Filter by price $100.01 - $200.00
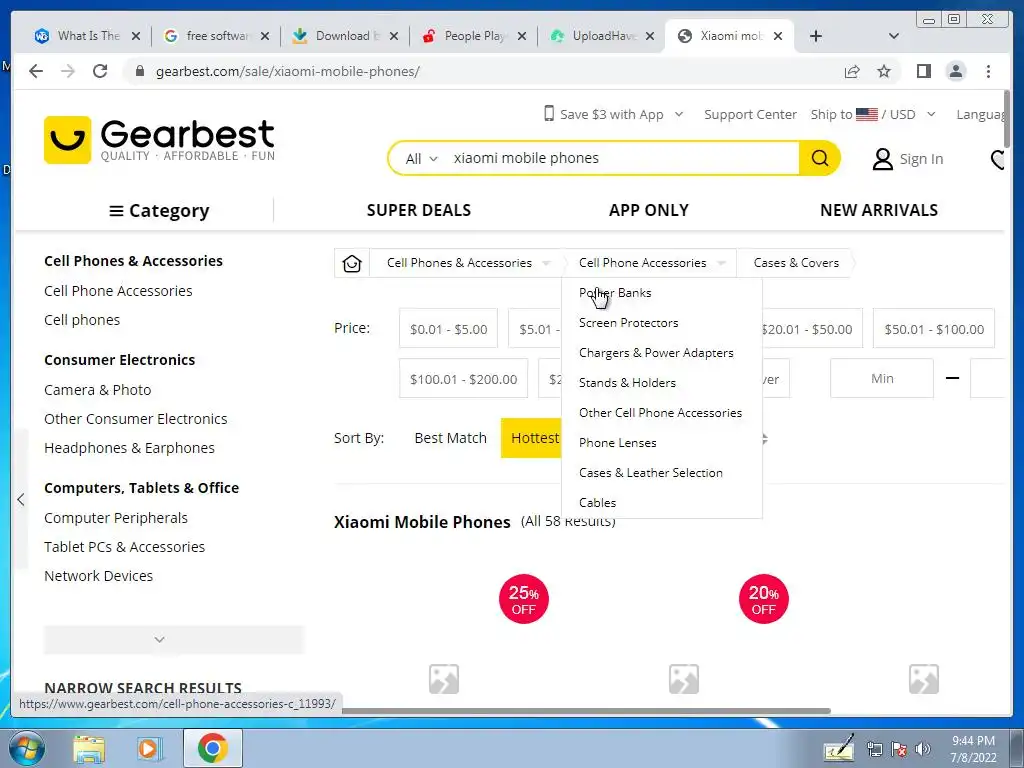This screenshot has height=768, width=1024. [x=464, y=379]
